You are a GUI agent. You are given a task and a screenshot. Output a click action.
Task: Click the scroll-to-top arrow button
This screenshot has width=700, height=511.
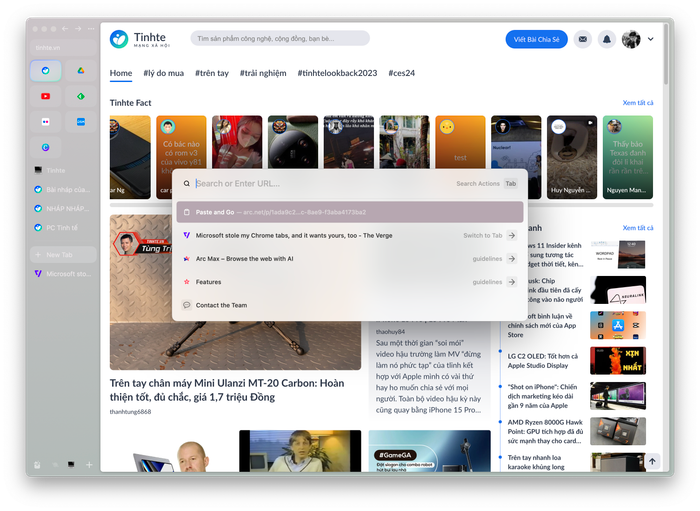coord(652,461)
